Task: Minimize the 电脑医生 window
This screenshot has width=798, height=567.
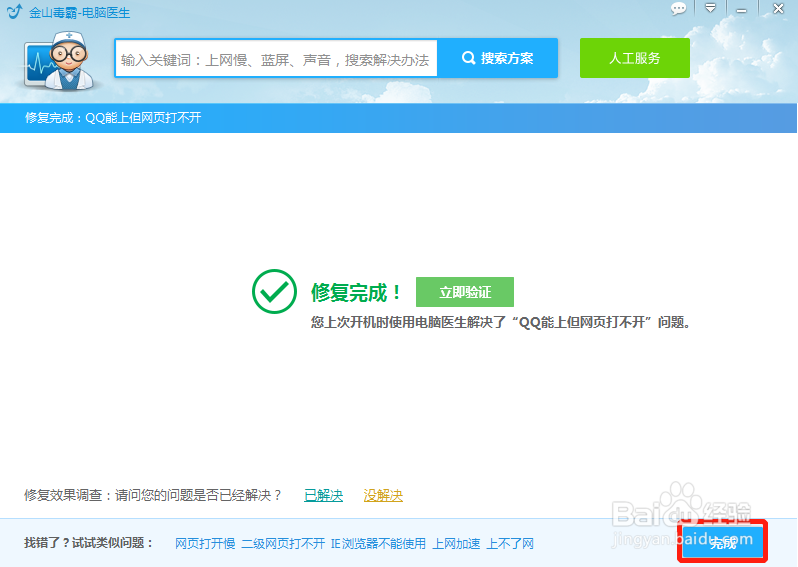Action: tap(742, 10)
